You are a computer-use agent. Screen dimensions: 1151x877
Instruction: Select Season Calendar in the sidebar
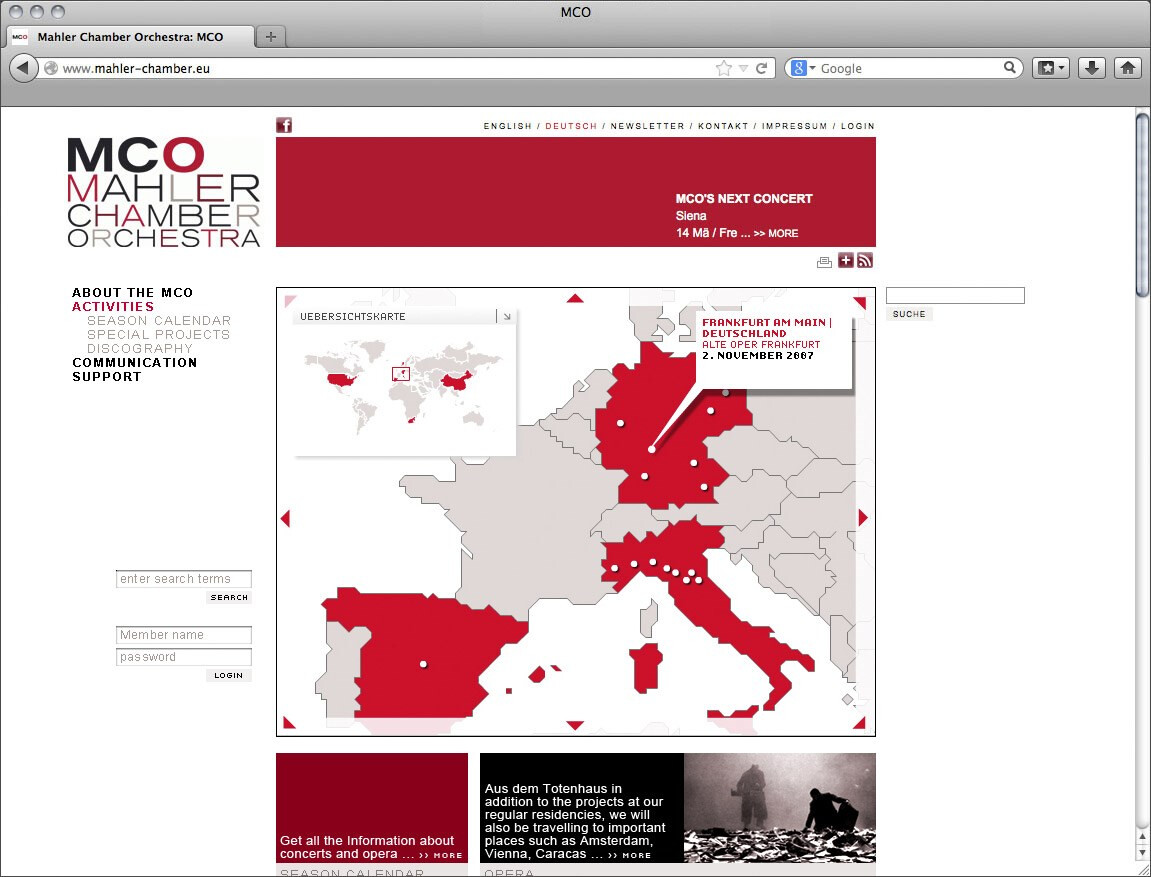[x=159, y=321]
